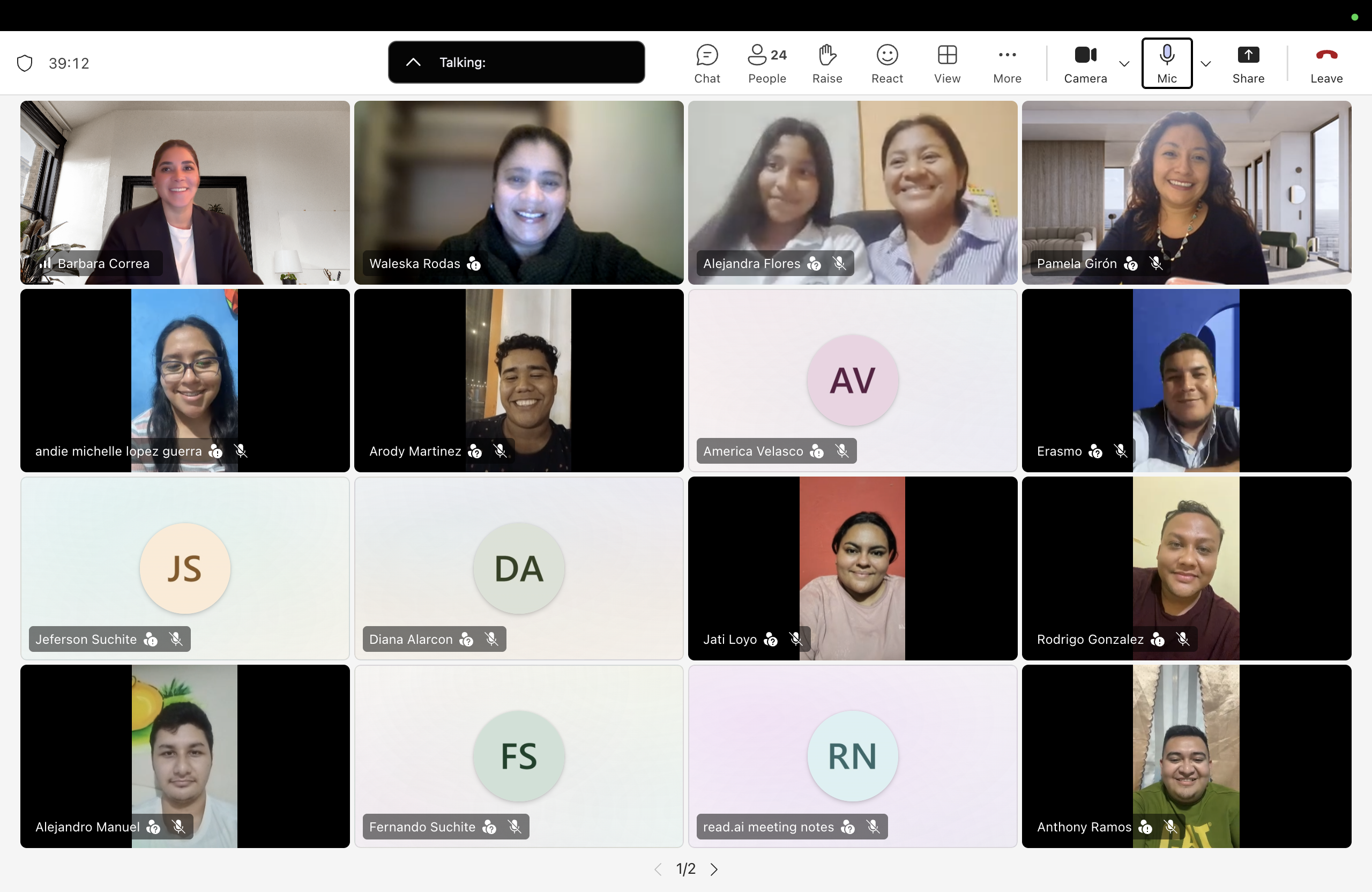The width and height of the screenshot is (1372, 892).
Task: Click Waleska Rodas's participant badge icon
Action: pos(474,264)
